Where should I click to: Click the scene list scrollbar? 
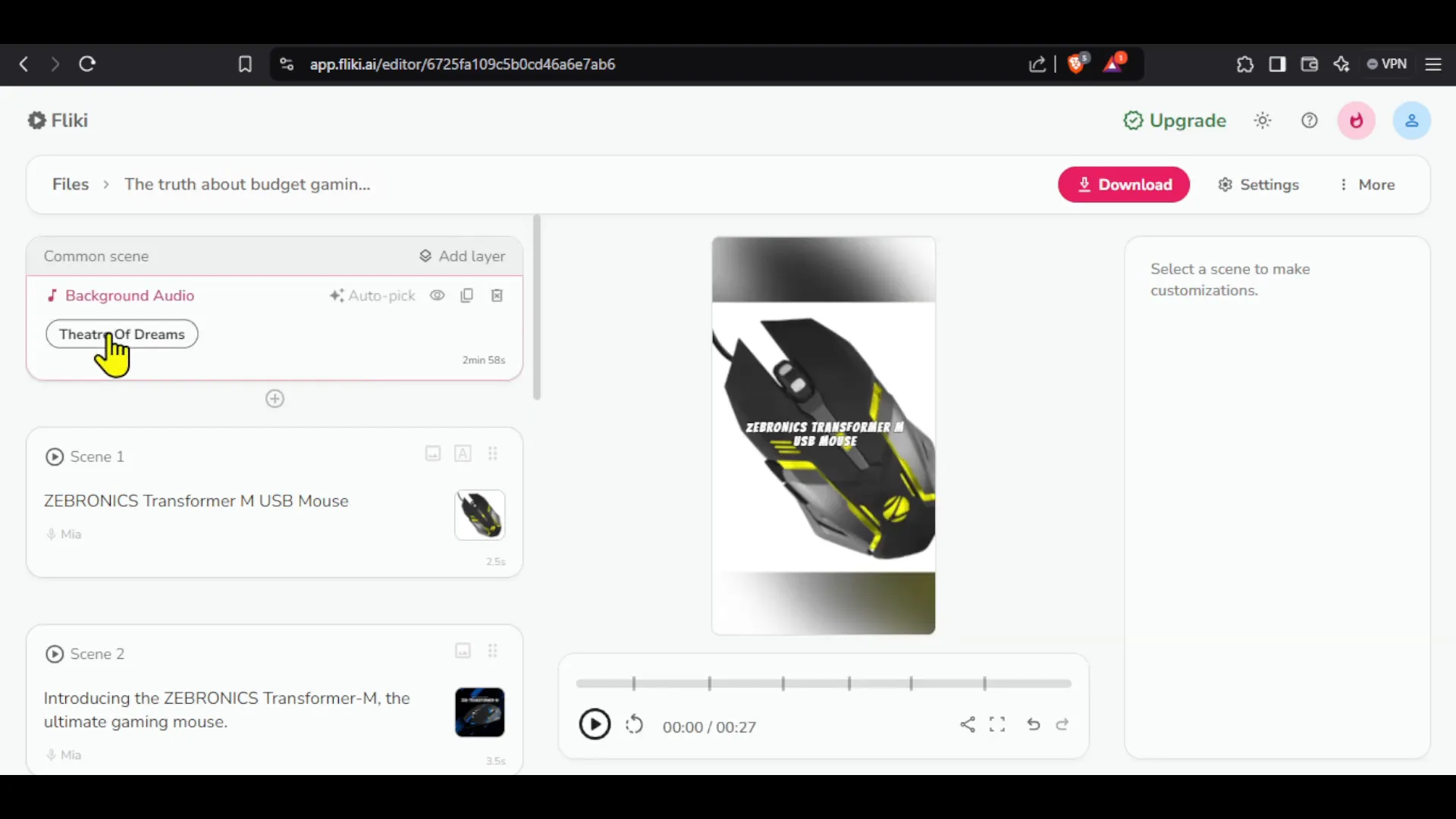click(537, 307)
